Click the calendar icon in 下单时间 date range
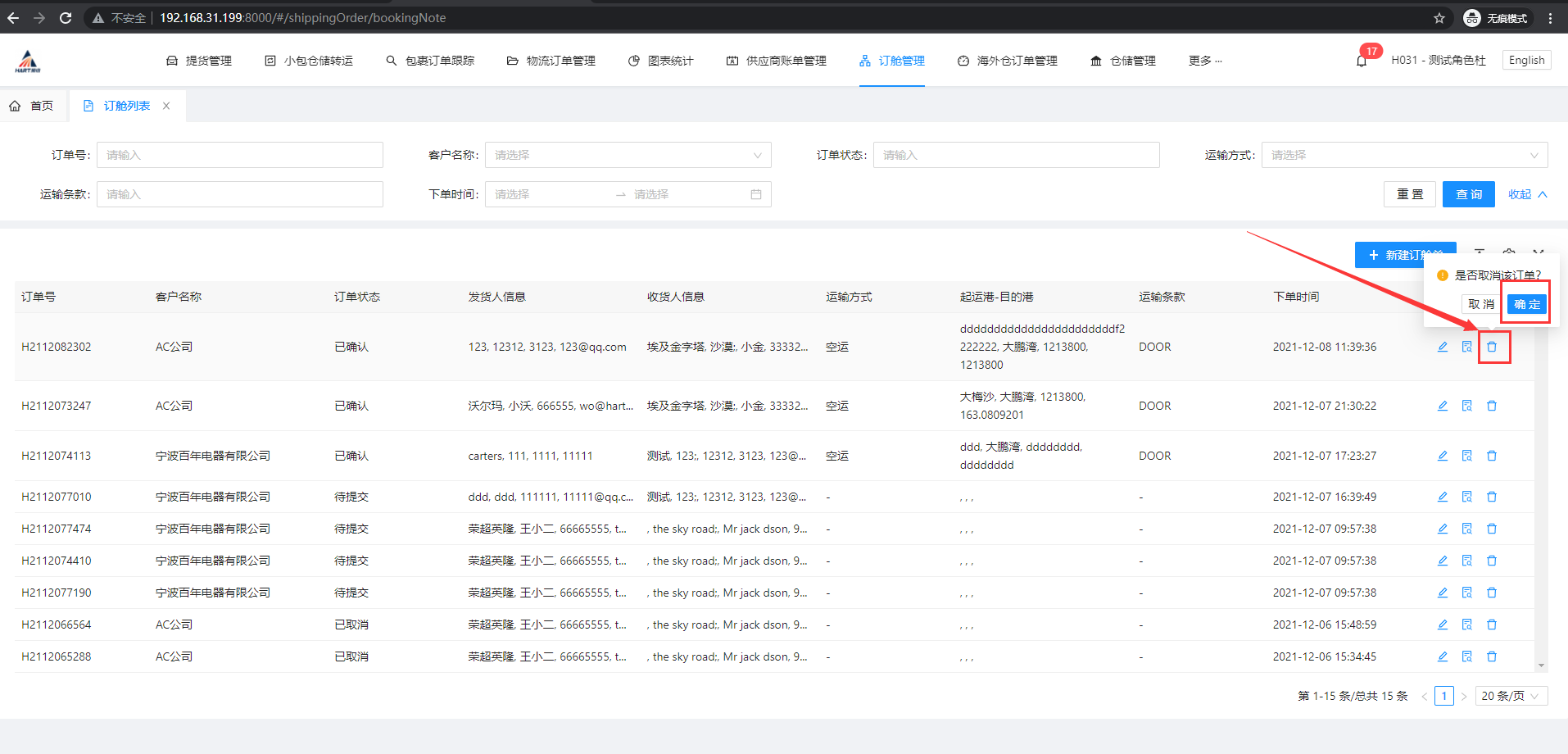The height and width of the screenshot is (754, 1568). click(756, 194)
